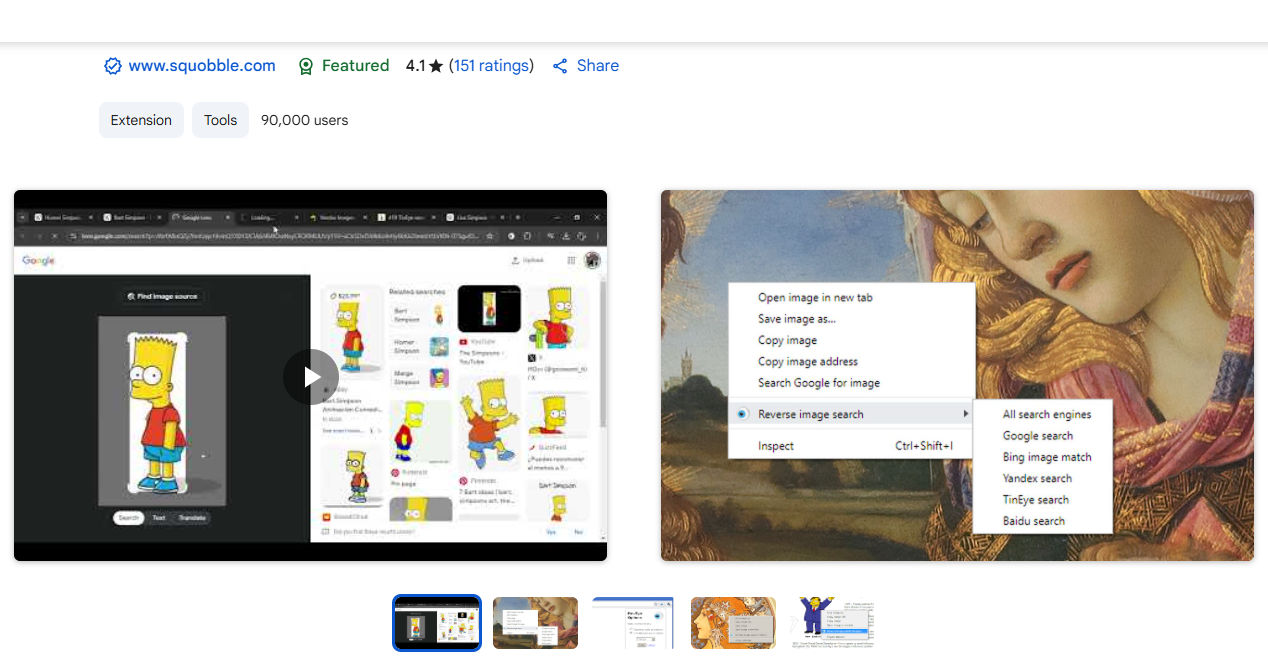Click 'Baidu search' submenu item
This screenshot has width=1268, height=667.
tap(1034, 521)
